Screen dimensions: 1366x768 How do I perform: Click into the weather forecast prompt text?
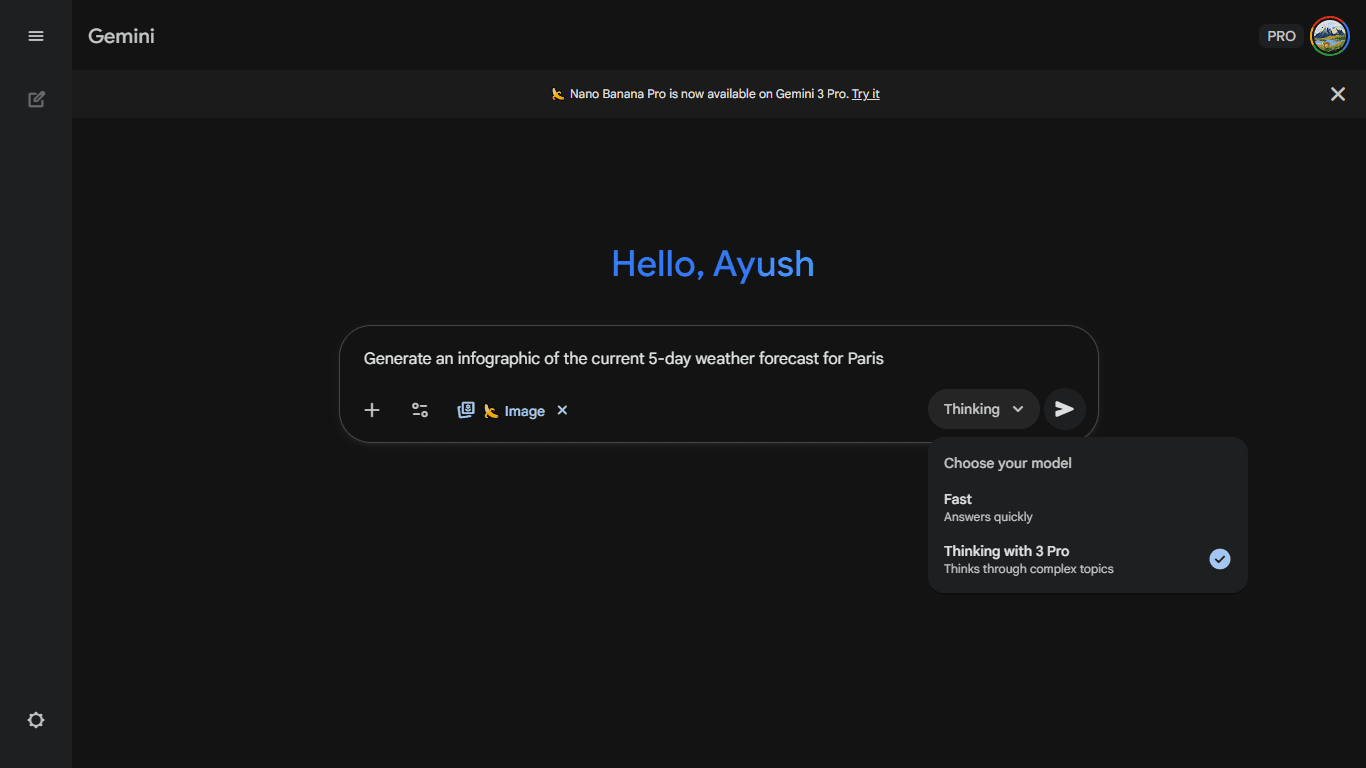click(x=623, y=358)
